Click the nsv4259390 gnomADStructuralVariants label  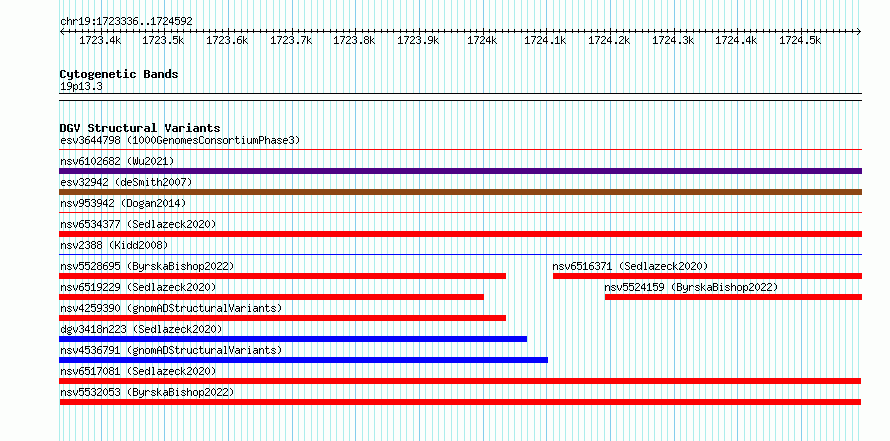(171, 308)
